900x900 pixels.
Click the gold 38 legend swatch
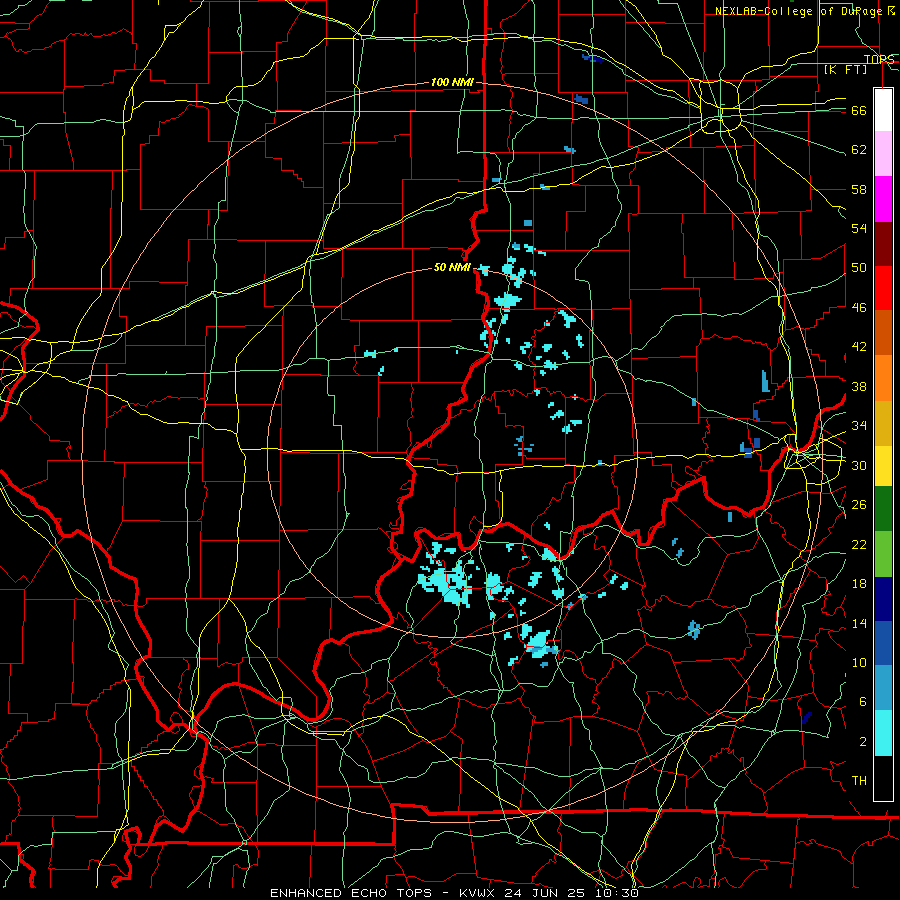[x=883, y=423]
